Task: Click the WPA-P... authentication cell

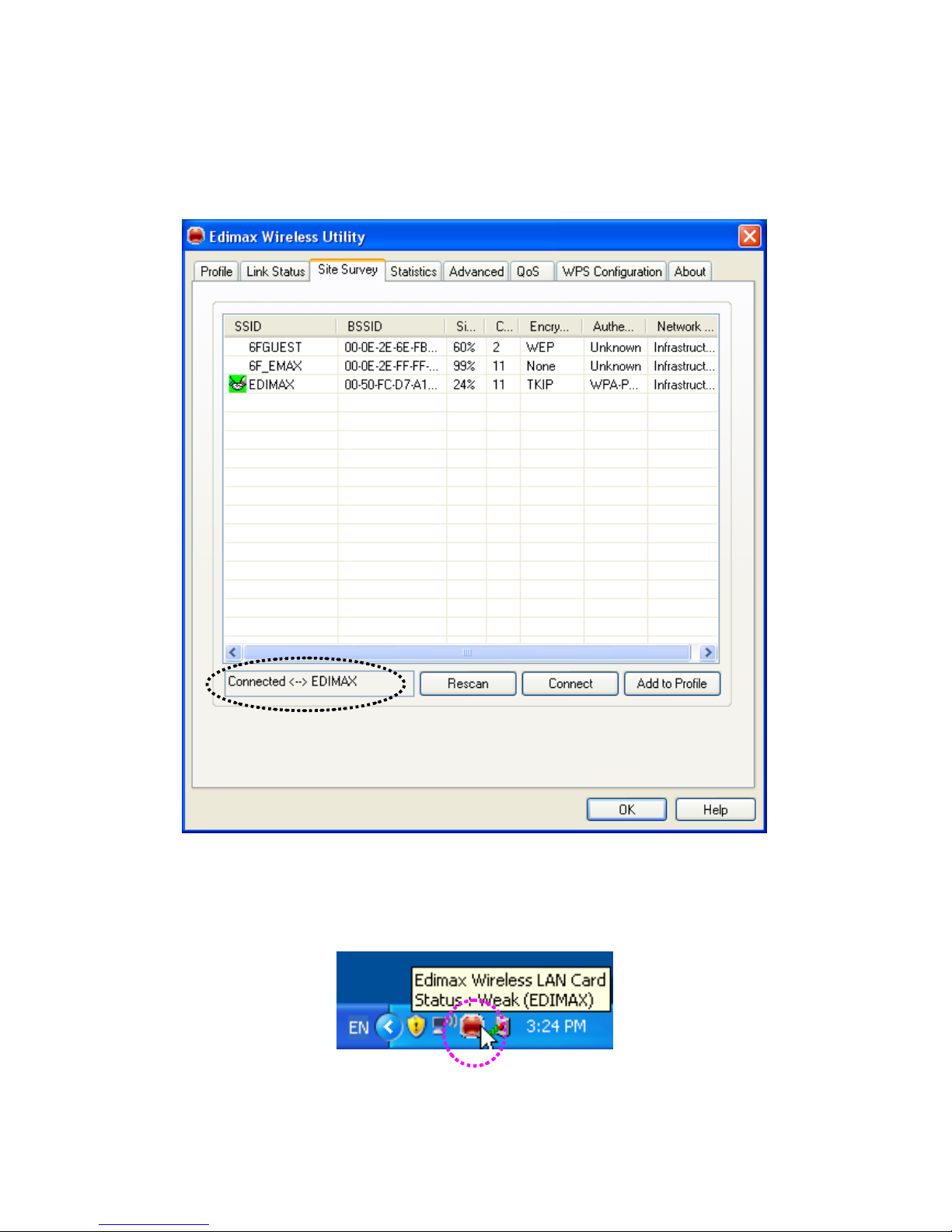Action: [x=614, y=384]
